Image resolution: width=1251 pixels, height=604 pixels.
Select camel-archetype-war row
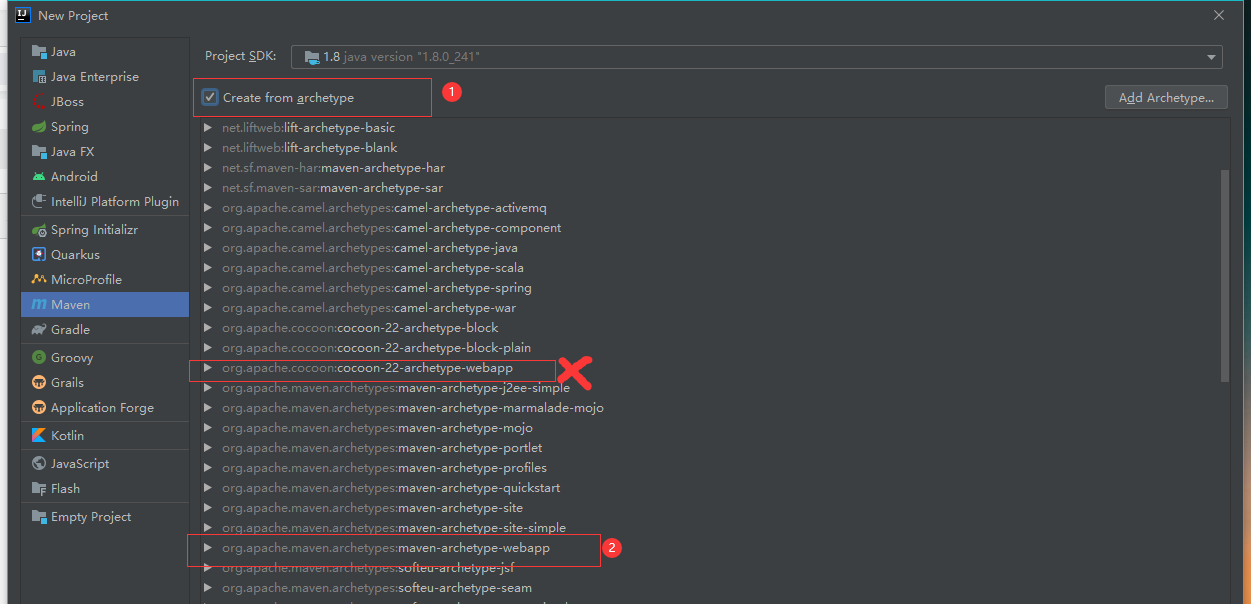pos(708,308)
